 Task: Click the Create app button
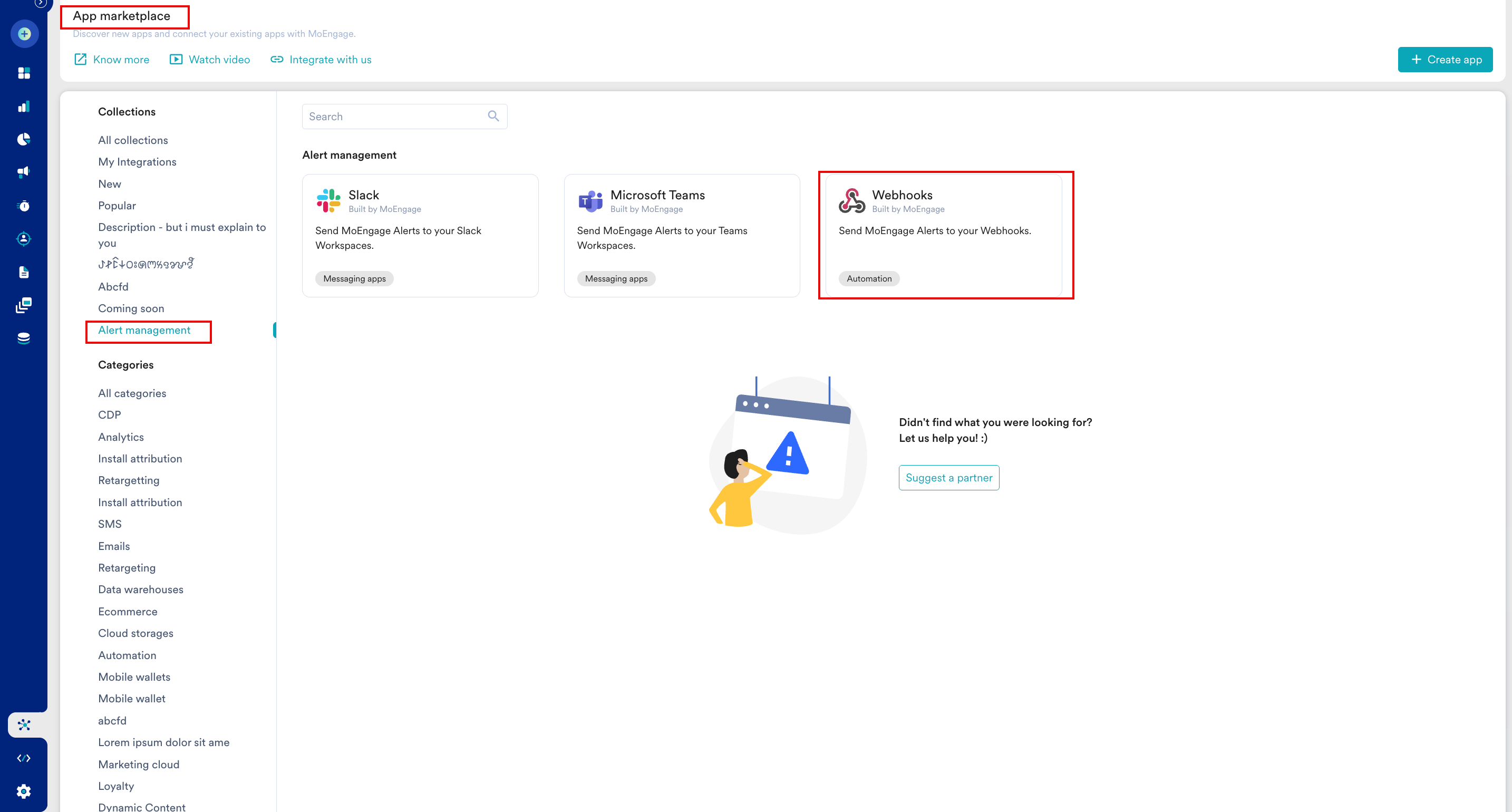(1445, 59)
